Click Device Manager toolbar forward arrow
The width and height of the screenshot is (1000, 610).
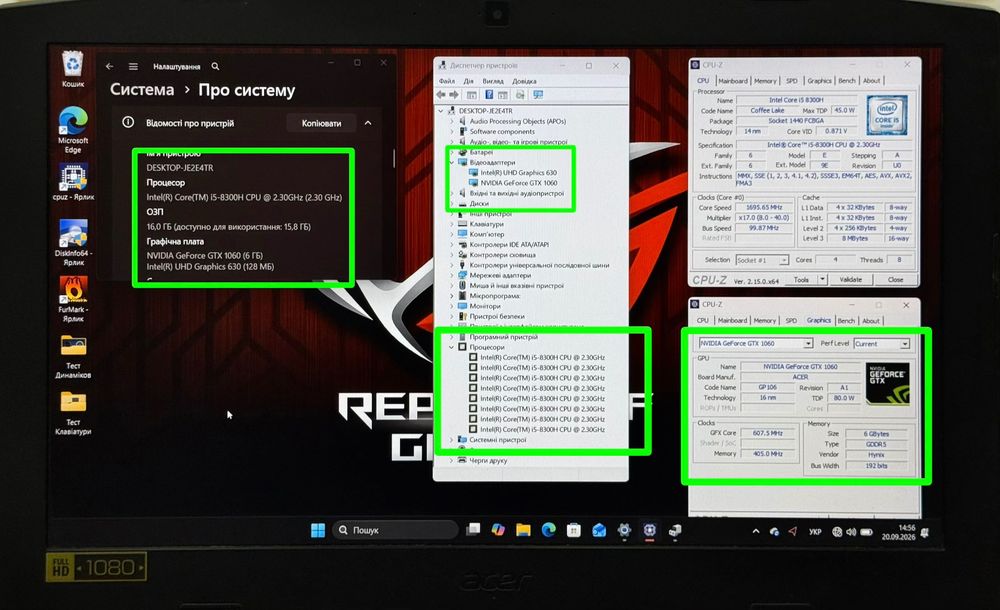453,94
